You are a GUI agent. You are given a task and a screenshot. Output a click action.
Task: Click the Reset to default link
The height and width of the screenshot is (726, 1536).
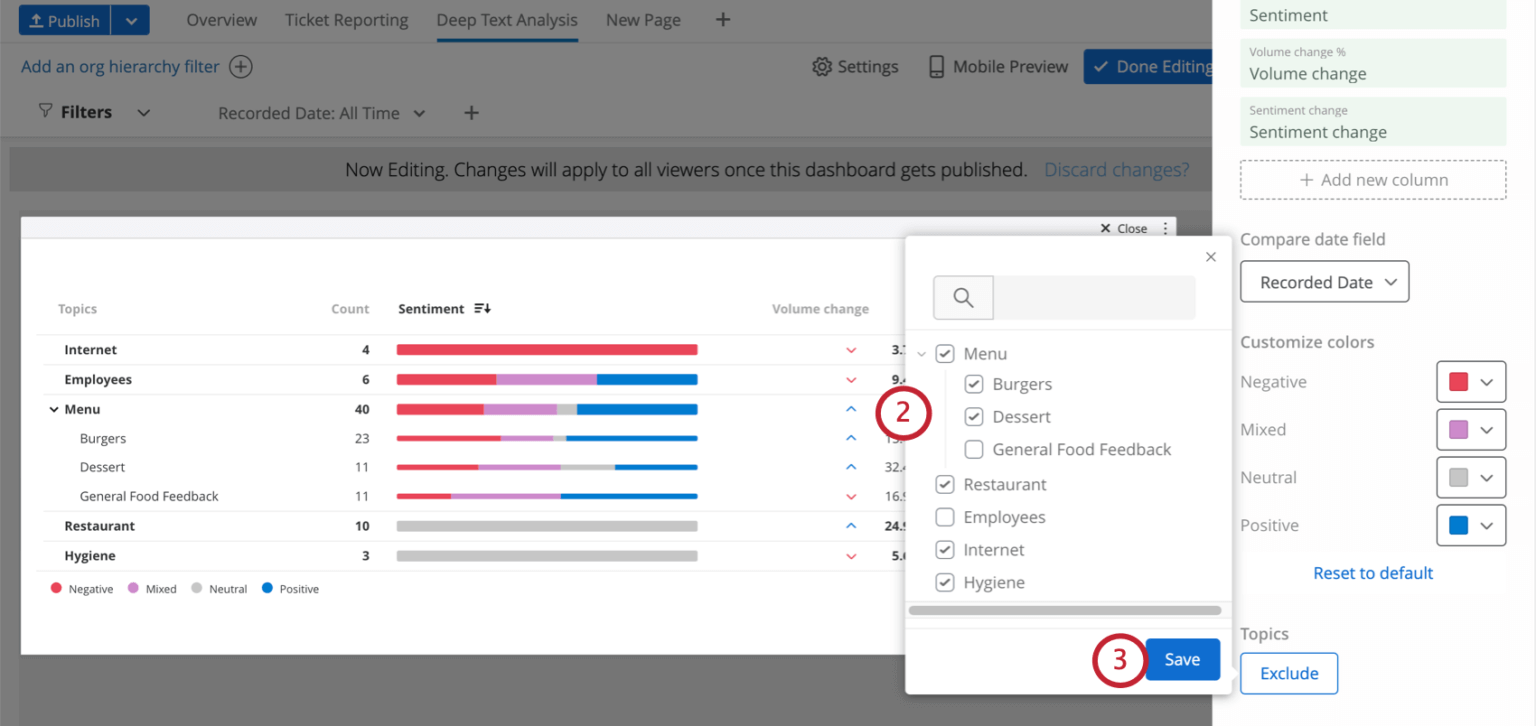click(1373, 573)
